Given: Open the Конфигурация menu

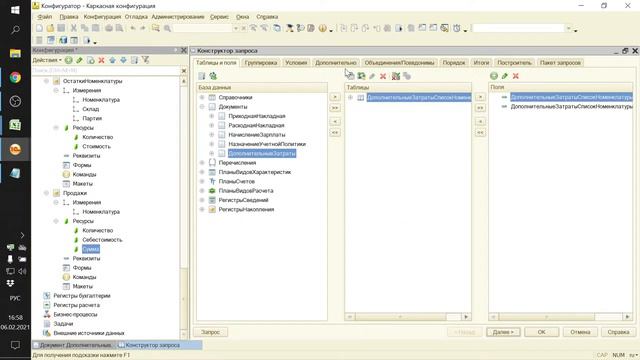Looking at the screenshot, I should point(102,17).
